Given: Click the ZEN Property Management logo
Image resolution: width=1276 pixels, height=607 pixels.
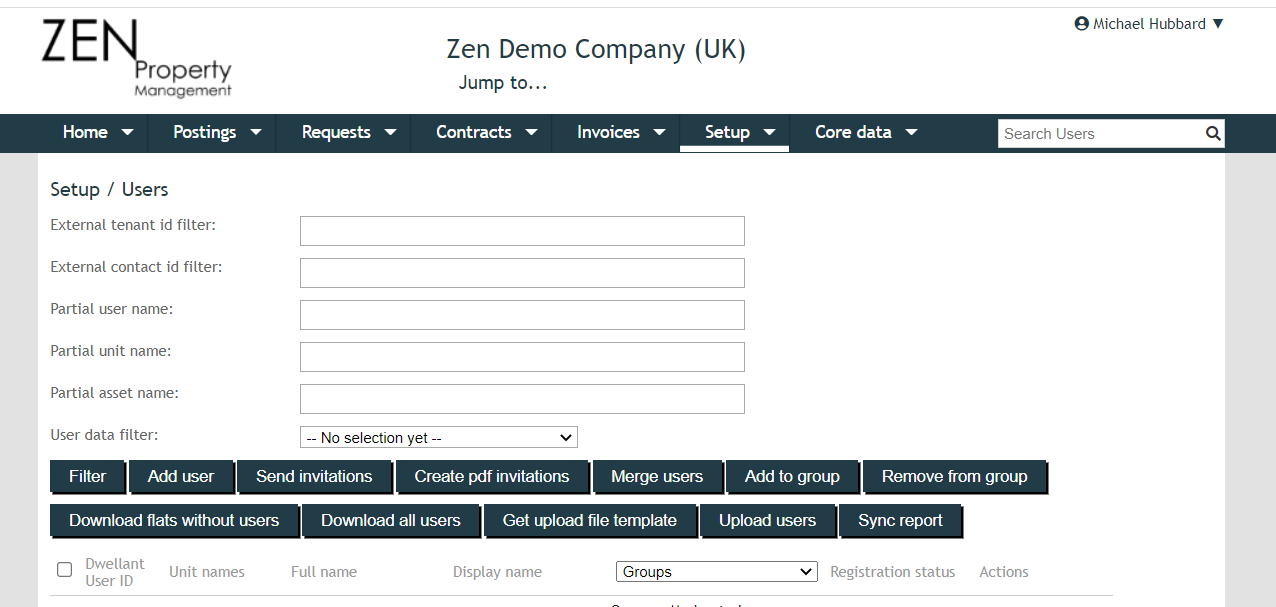Looking at the screenshot, I should [137, 59].
